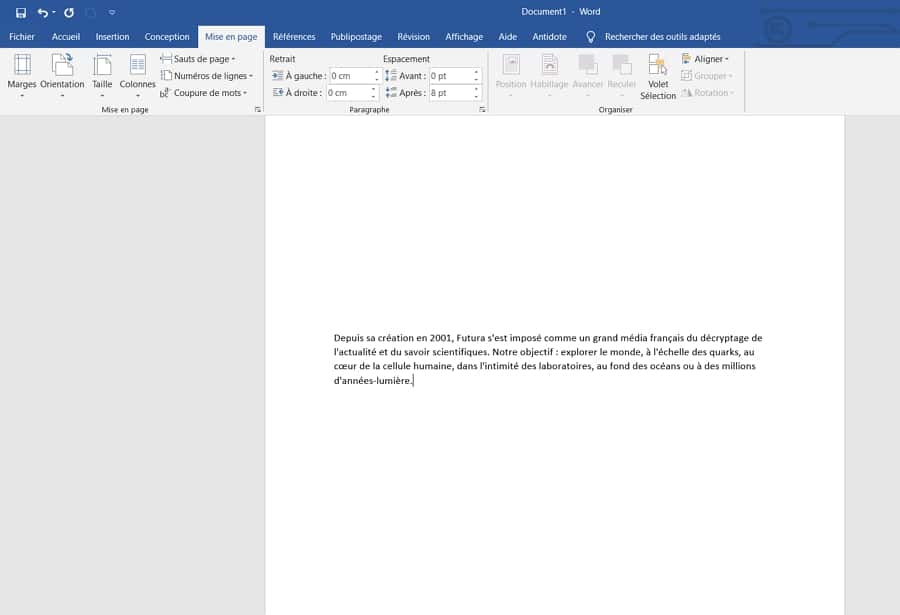Open the Volet Sélection pane
Image resolution: width=900 pixels, height=615 pixels.
point(658,76)
